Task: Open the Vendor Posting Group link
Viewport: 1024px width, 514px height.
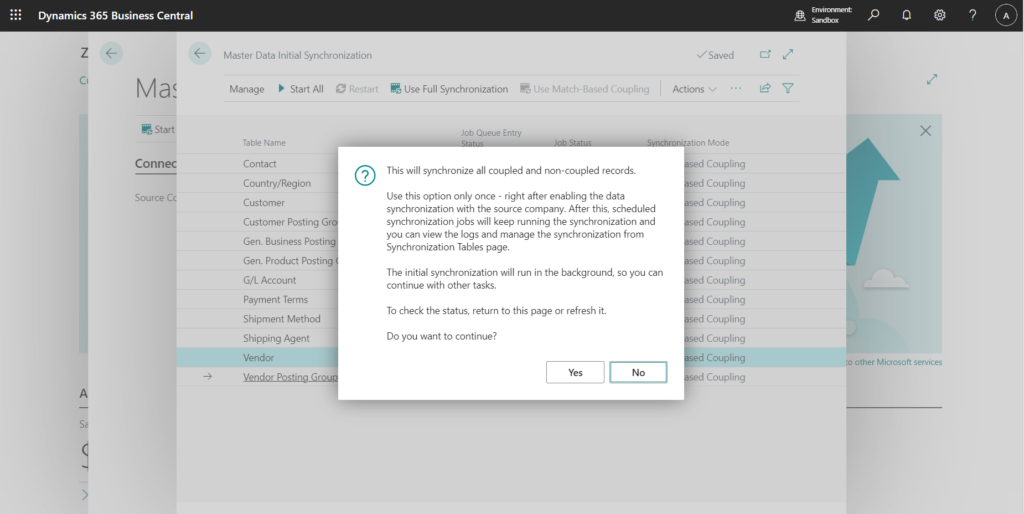Action: coord(291,377)
